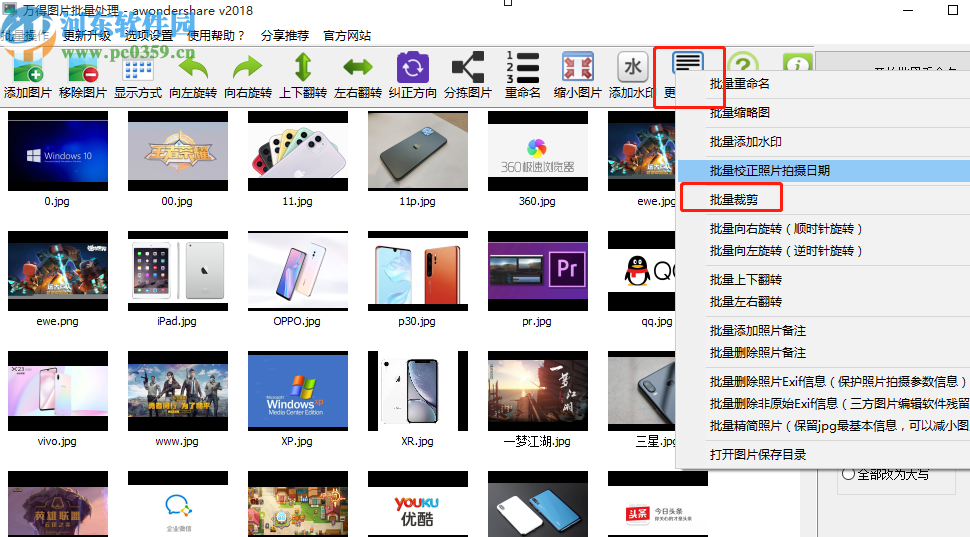Select the p30.jpg thumbnail
970x537 pixels.
tap(418, 271)
